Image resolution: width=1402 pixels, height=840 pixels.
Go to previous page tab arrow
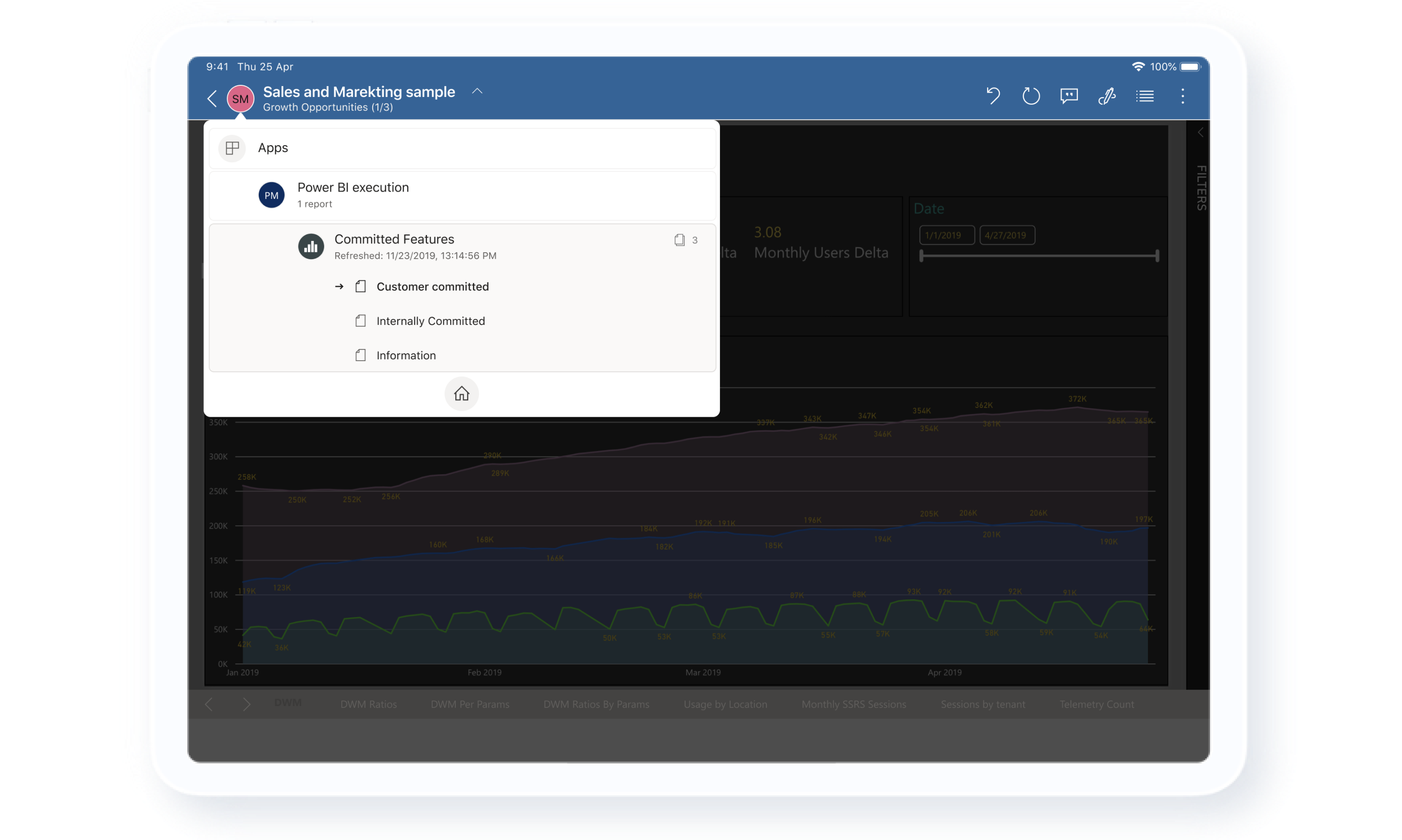pyautogui.click(x=209, y=704)
